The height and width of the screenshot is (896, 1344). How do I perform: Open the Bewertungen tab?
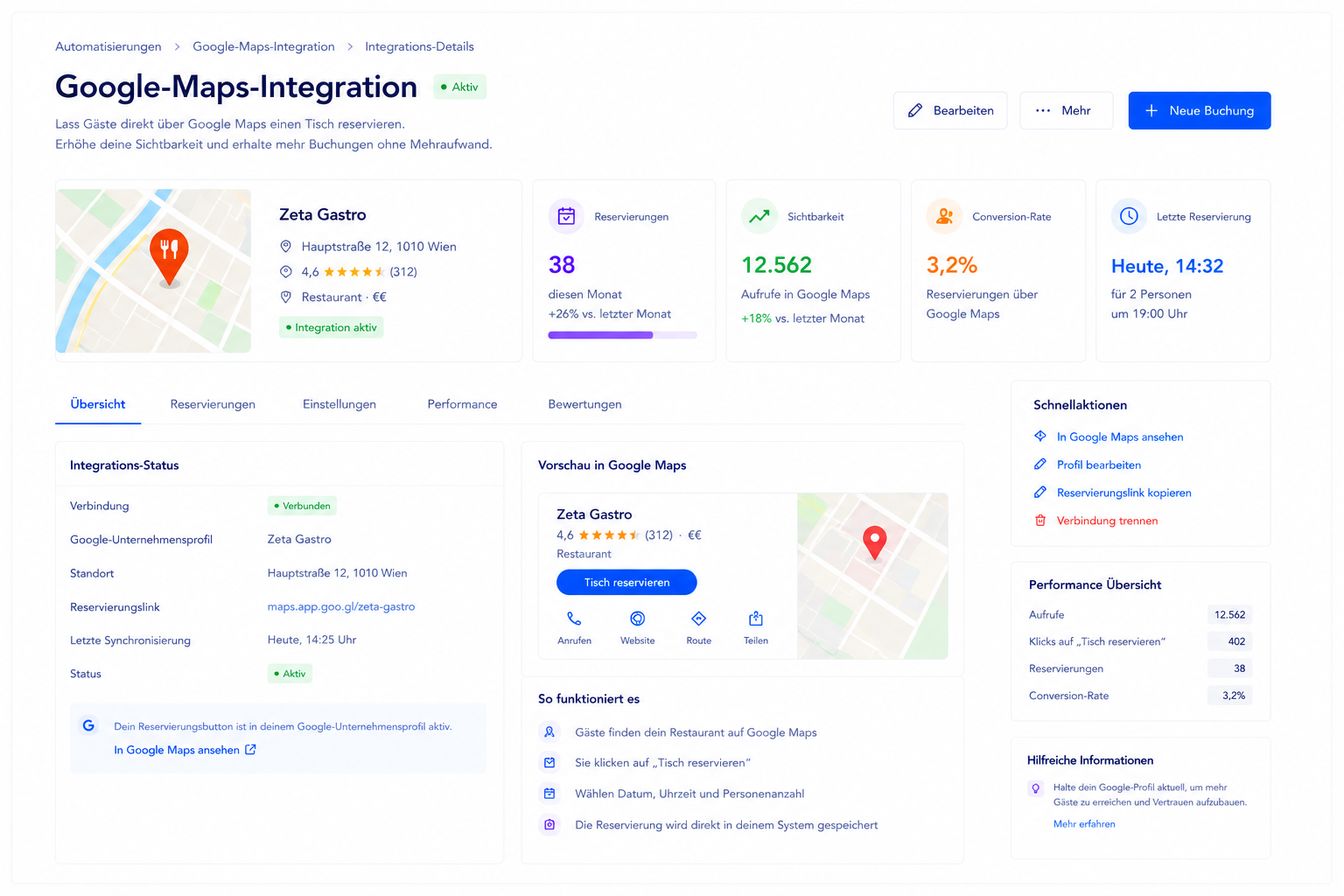click(584, 404)
